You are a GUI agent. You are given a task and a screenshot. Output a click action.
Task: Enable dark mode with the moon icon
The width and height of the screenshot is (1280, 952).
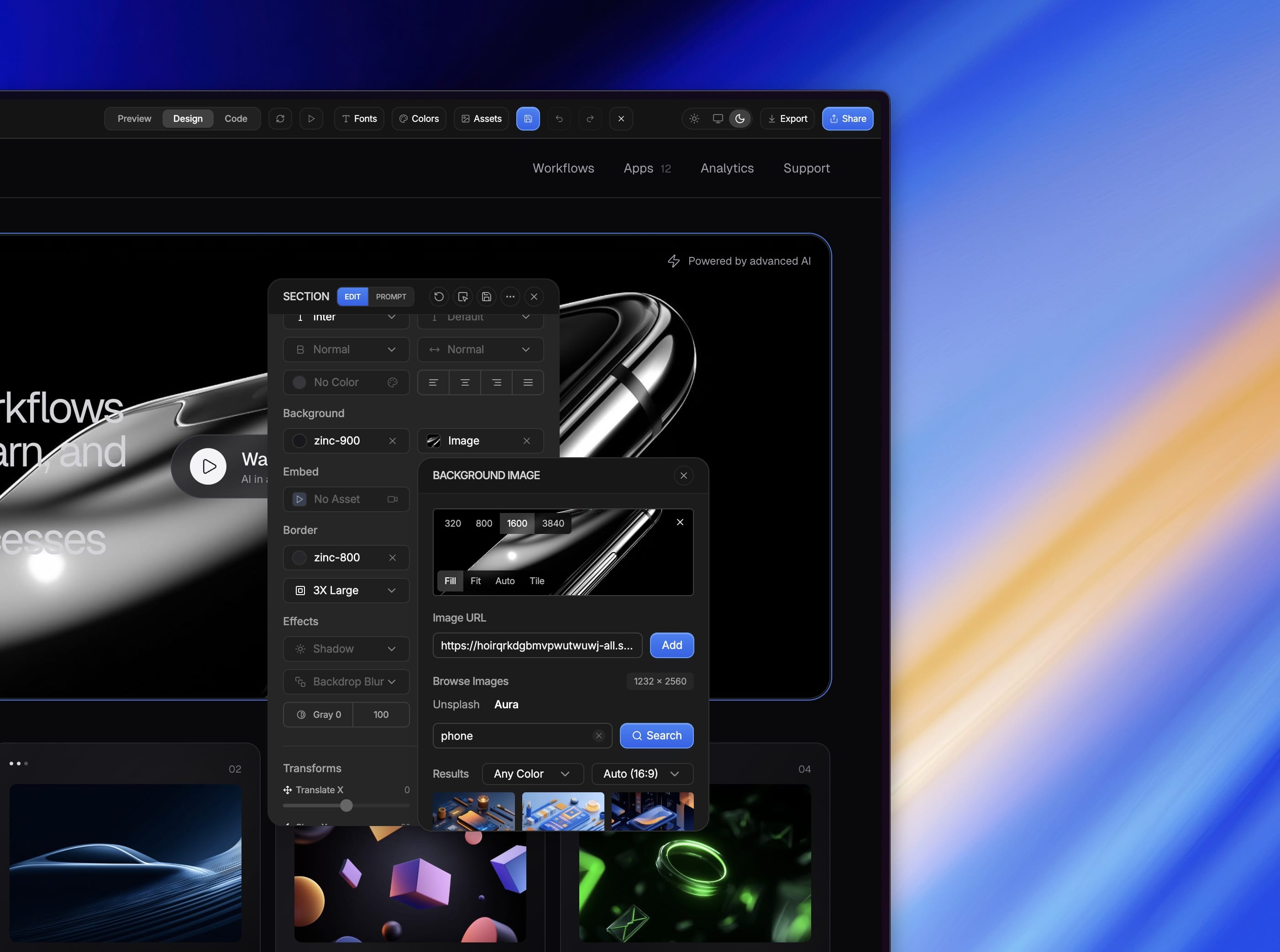click(x=740, y=118)
